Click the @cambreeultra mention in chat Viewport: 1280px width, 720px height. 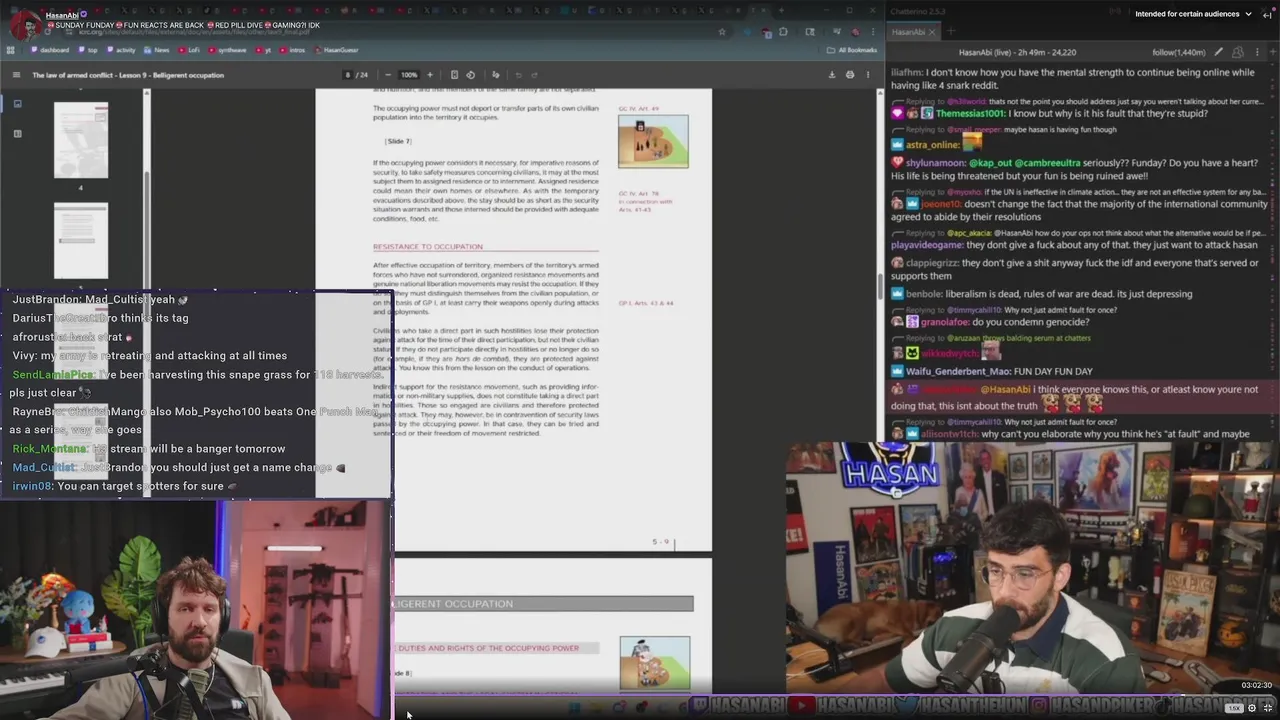pos(1047,162)
